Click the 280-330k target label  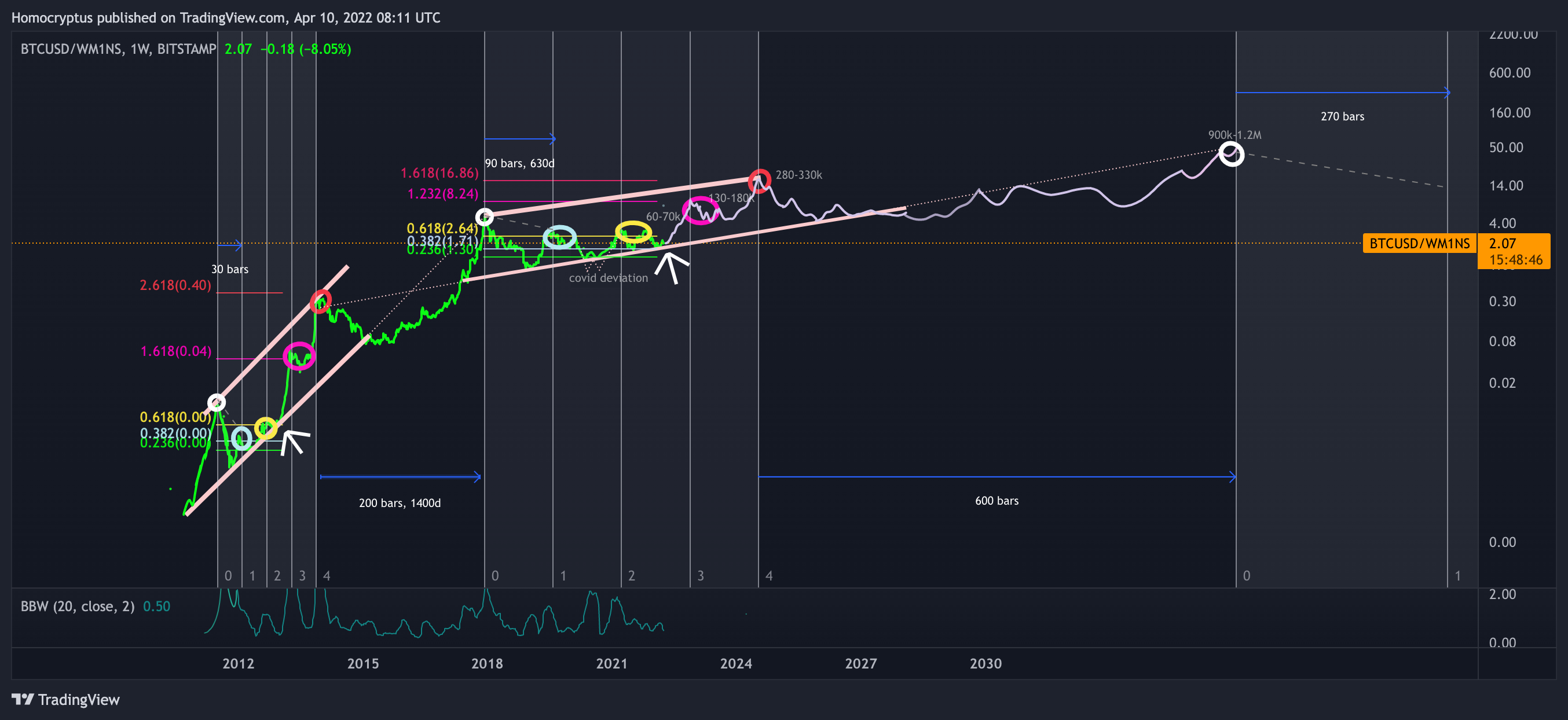coord(798,175)
